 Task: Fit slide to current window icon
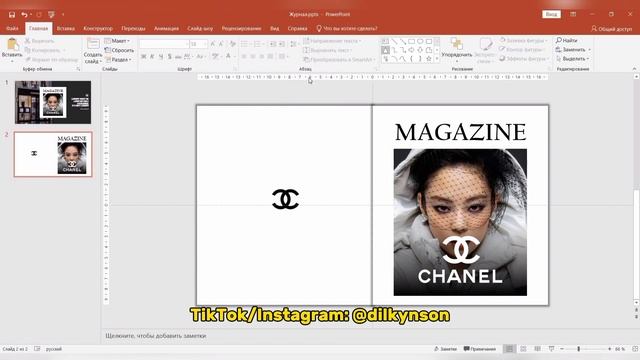[x=635, y=349]
